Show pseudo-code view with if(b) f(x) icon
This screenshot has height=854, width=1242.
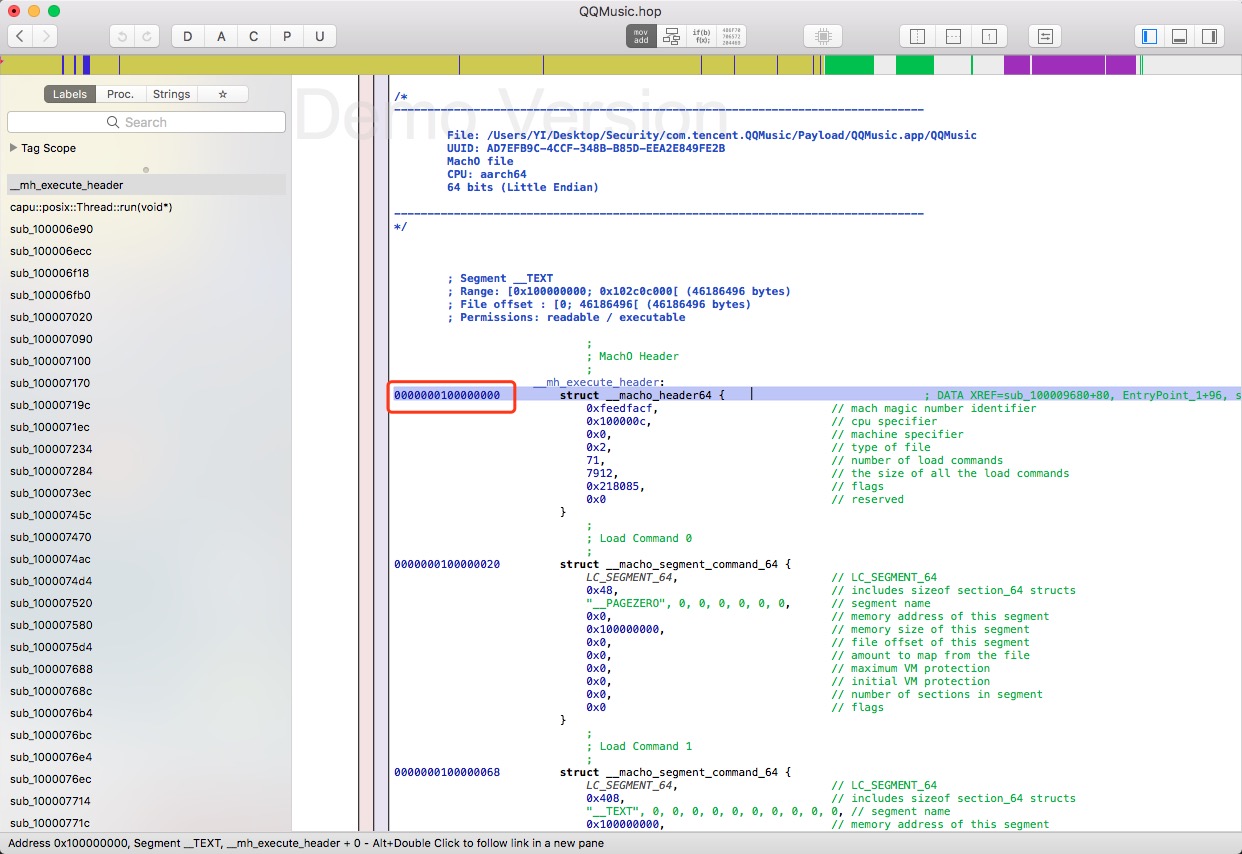pyautogui.click(x=701, y=36)
